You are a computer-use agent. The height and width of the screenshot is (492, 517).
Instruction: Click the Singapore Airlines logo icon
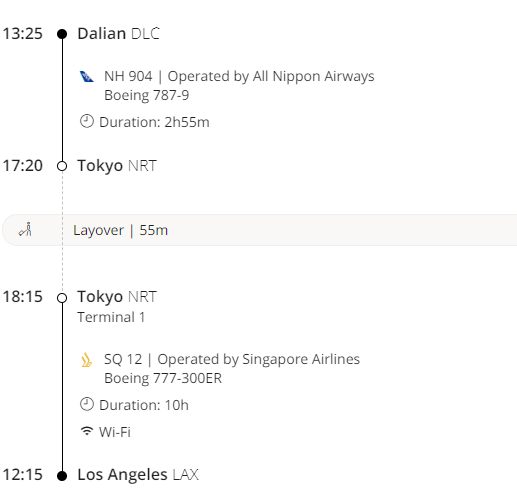(x=87, y=360)
